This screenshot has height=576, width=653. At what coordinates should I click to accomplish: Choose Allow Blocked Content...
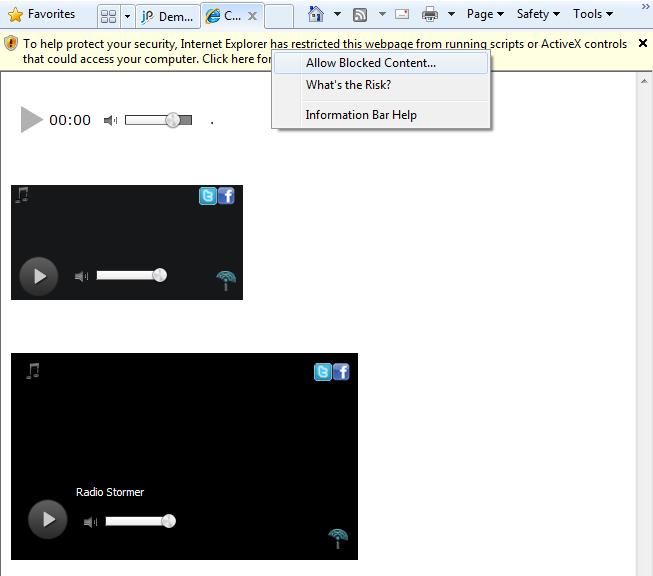point(381,63)
